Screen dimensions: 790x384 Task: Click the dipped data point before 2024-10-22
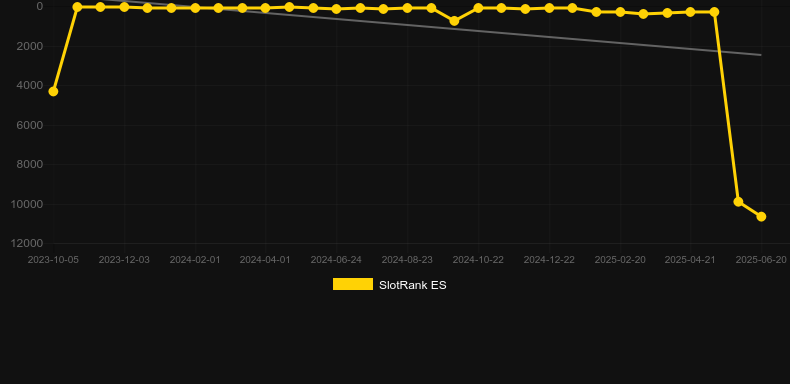tap(454, 21)
